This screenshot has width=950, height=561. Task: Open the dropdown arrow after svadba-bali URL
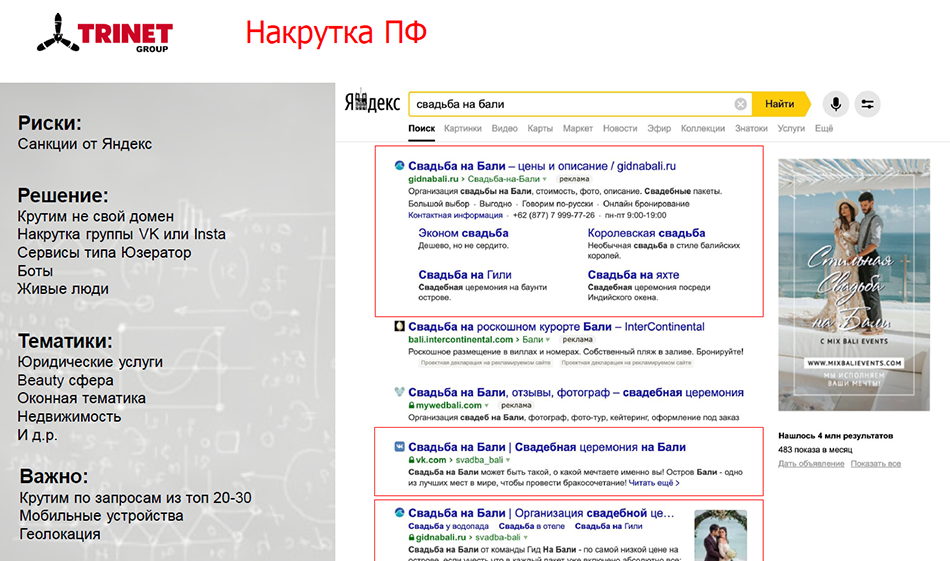pyautogui.click(x=525, y=537)
